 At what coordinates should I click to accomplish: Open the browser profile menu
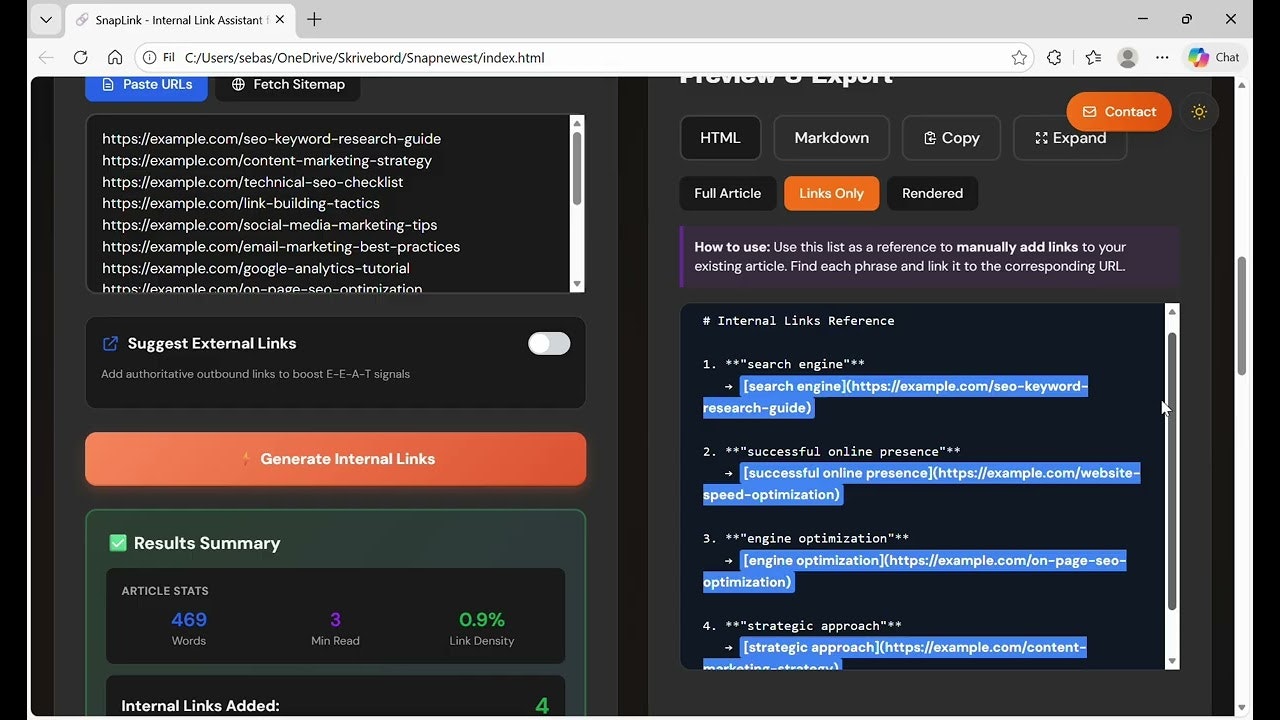(x=1128, y=57)
